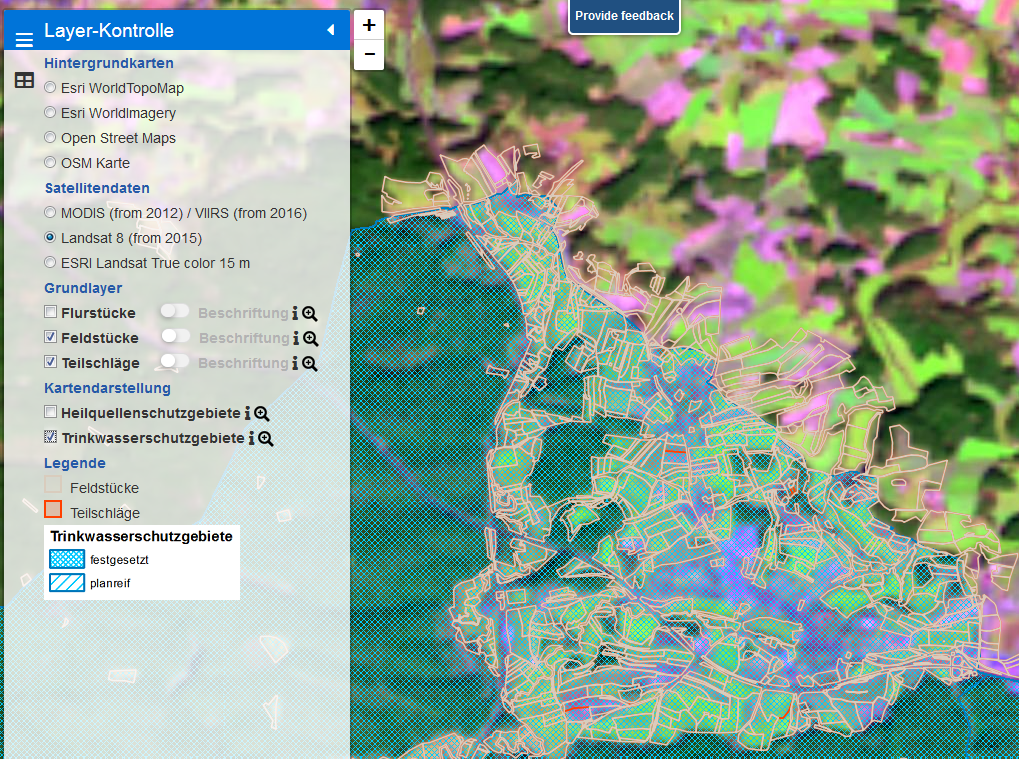The width and height of the screenshot is (1019, 759).
Task: Collapse the Layer-Kontrolle panel with the arrow
Action: (330, 31)
